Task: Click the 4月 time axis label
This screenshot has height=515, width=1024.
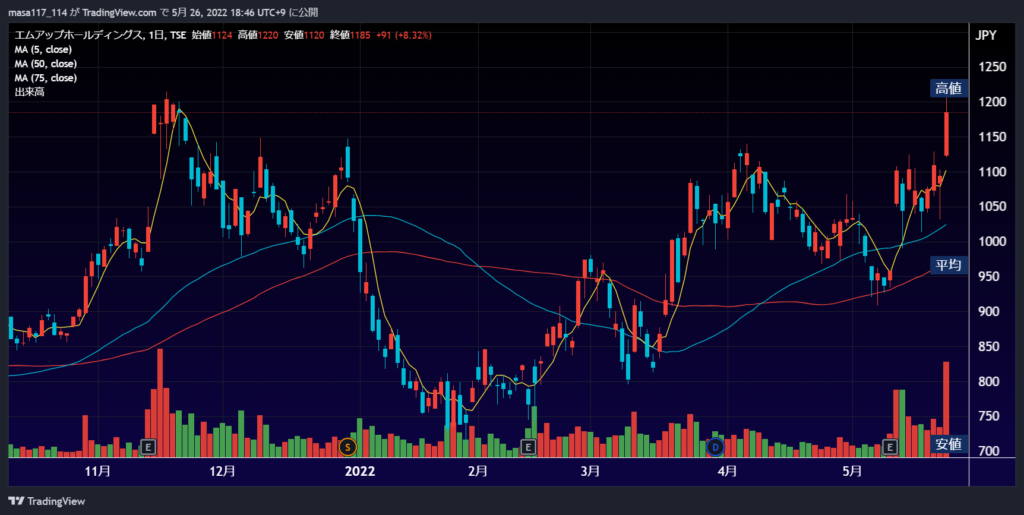Action: [728, 471]
